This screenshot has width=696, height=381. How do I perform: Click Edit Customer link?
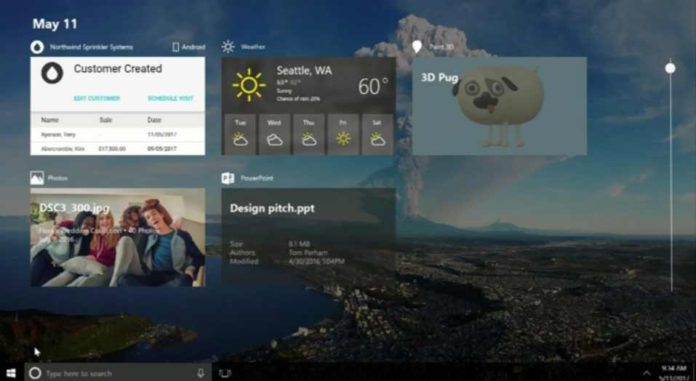click(x=97, y=98)
